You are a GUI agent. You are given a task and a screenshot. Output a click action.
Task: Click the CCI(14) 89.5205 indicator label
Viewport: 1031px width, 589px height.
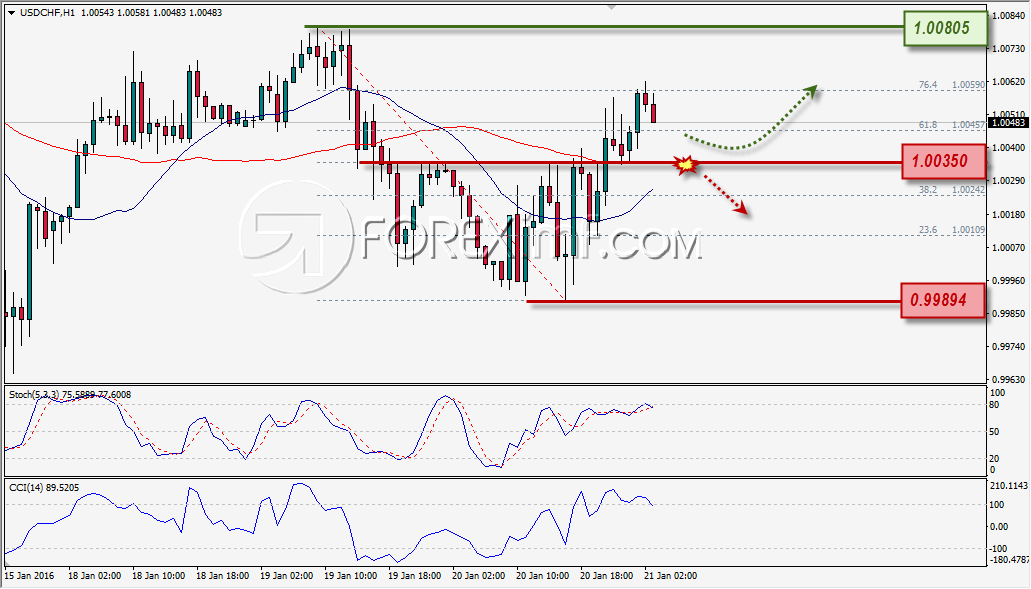coord(44,487)
